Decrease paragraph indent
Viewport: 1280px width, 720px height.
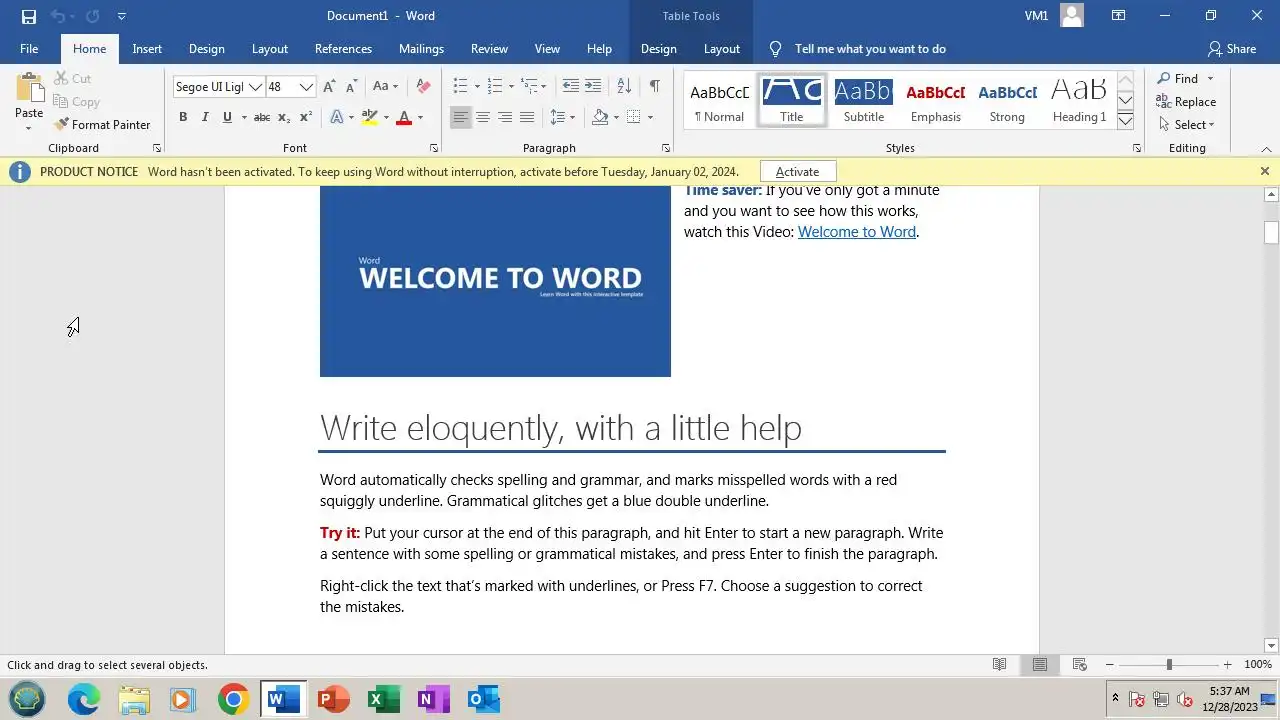[570, 86]
